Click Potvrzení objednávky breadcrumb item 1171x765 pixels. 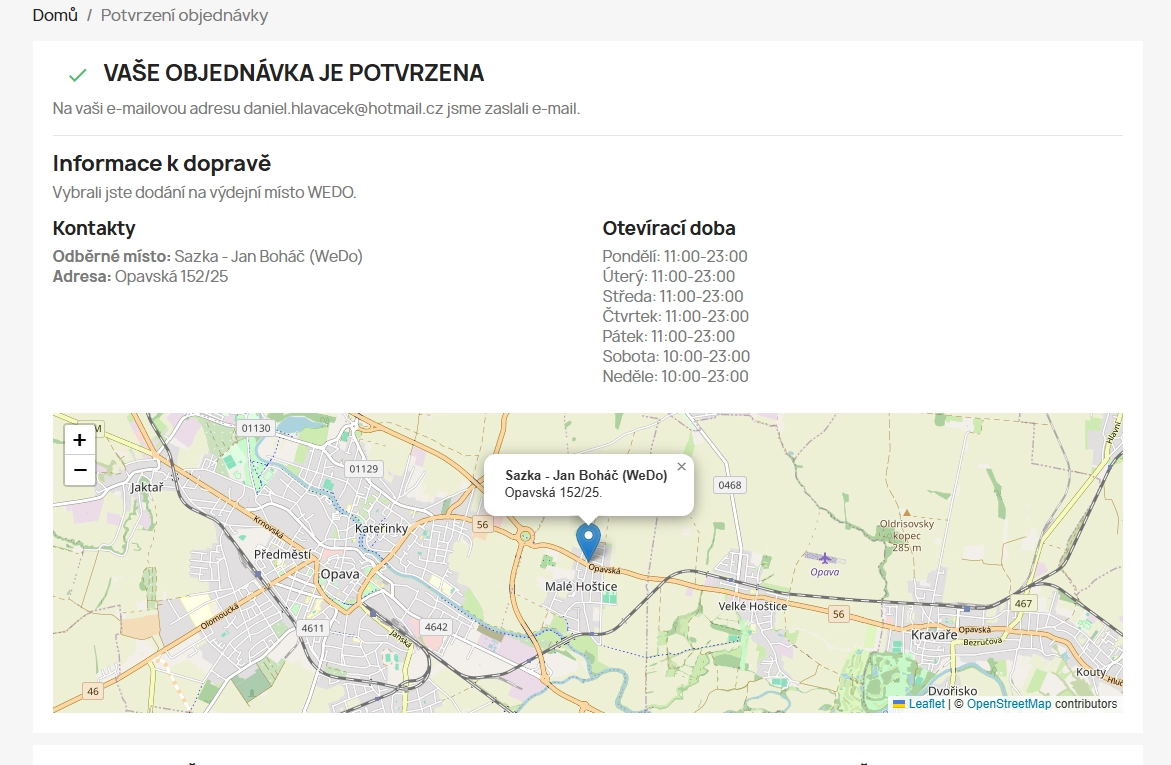tap(184, 16)
